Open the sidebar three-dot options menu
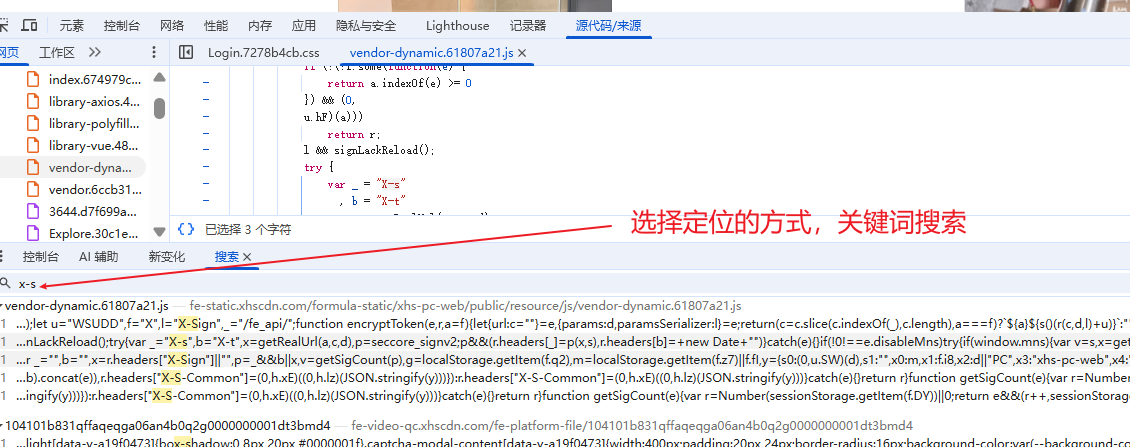Screen dimensions: 1130x447 coord(153,53)
